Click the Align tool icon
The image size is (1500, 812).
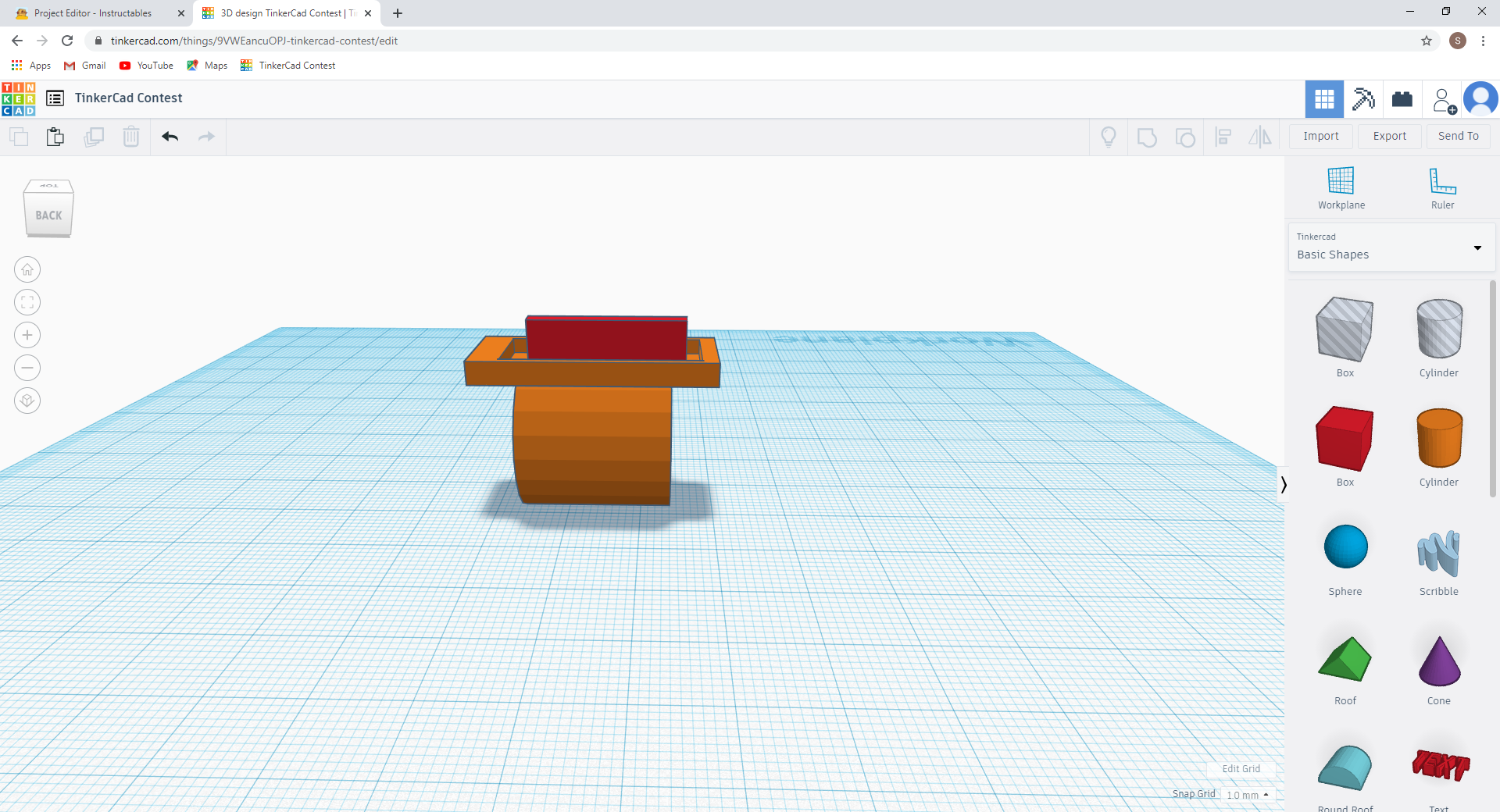click(x=1223, y=137)
